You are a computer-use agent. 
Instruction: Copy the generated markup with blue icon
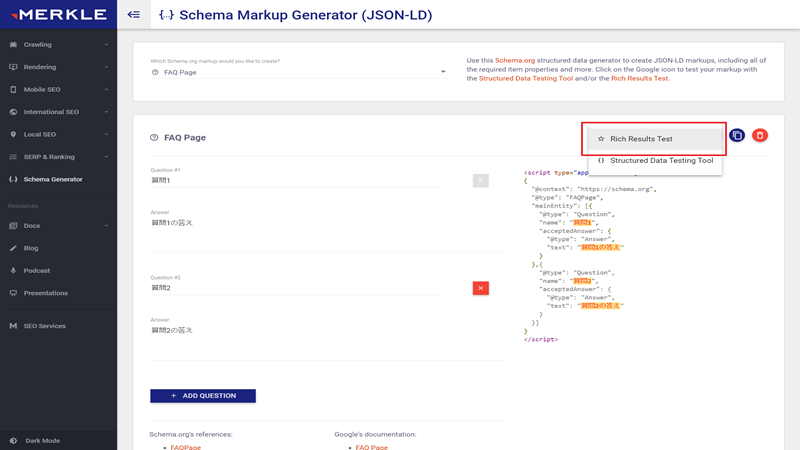(737, 135)
